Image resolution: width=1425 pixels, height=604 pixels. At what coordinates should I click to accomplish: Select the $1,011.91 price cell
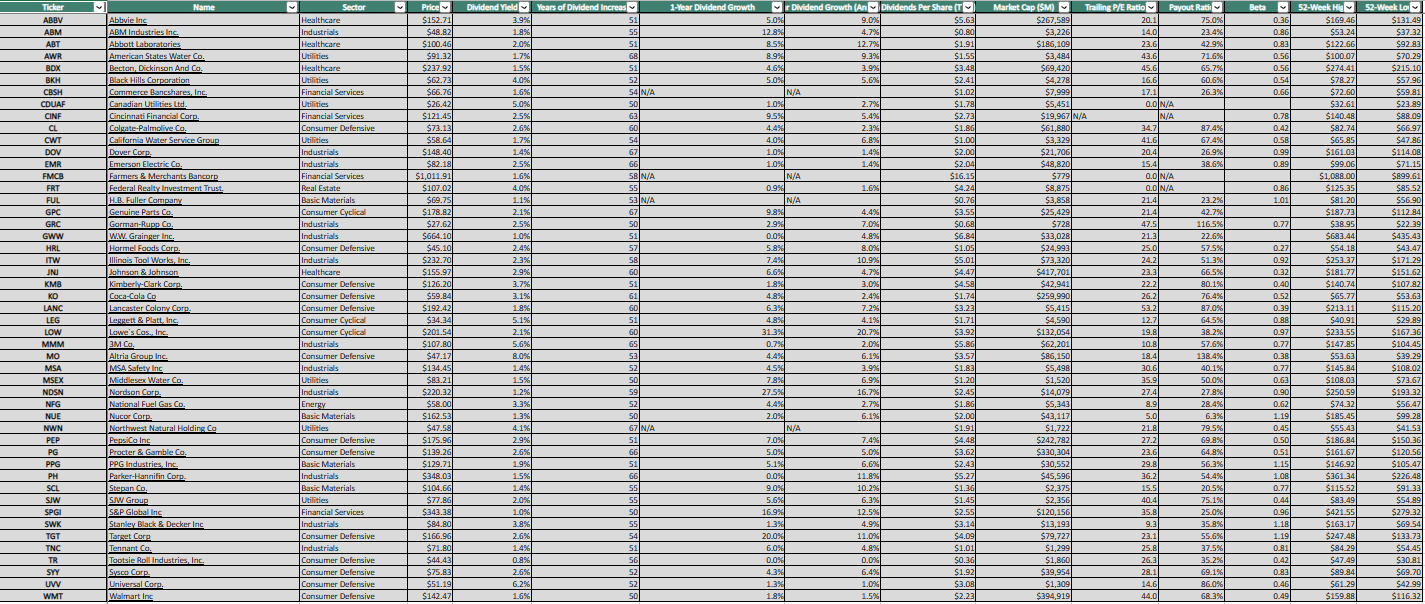pyautogui.click(x=430, y=176)
